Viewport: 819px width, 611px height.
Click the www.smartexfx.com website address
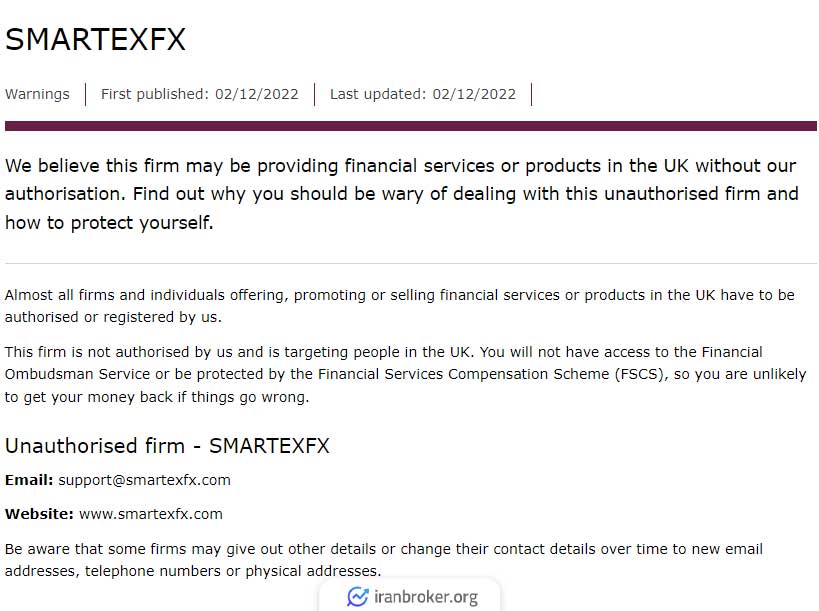pos(151,514)
